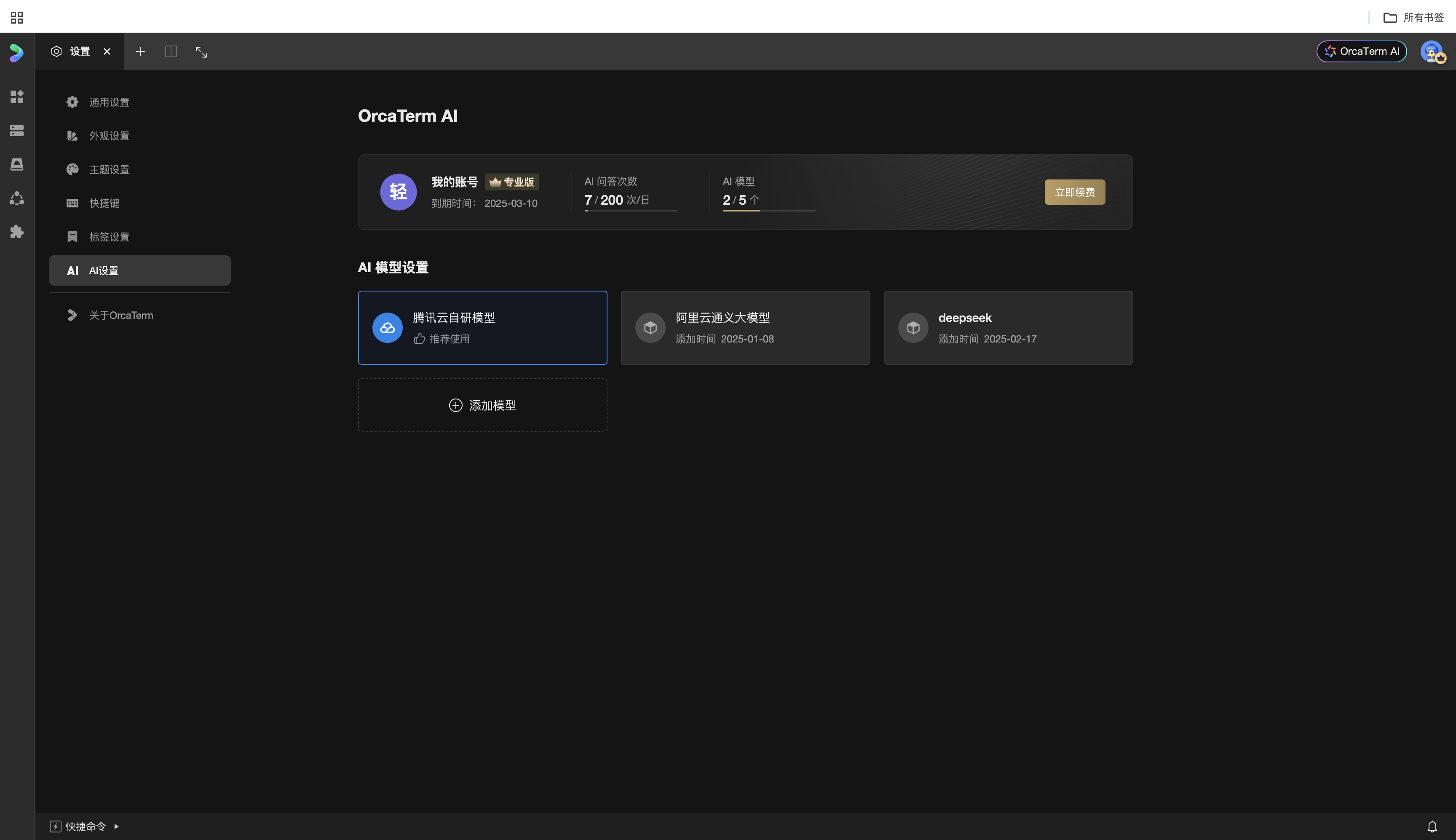Open notifications bell icon
The width and height of the screenshot is (1456, 840).
tap(1432, 826)
